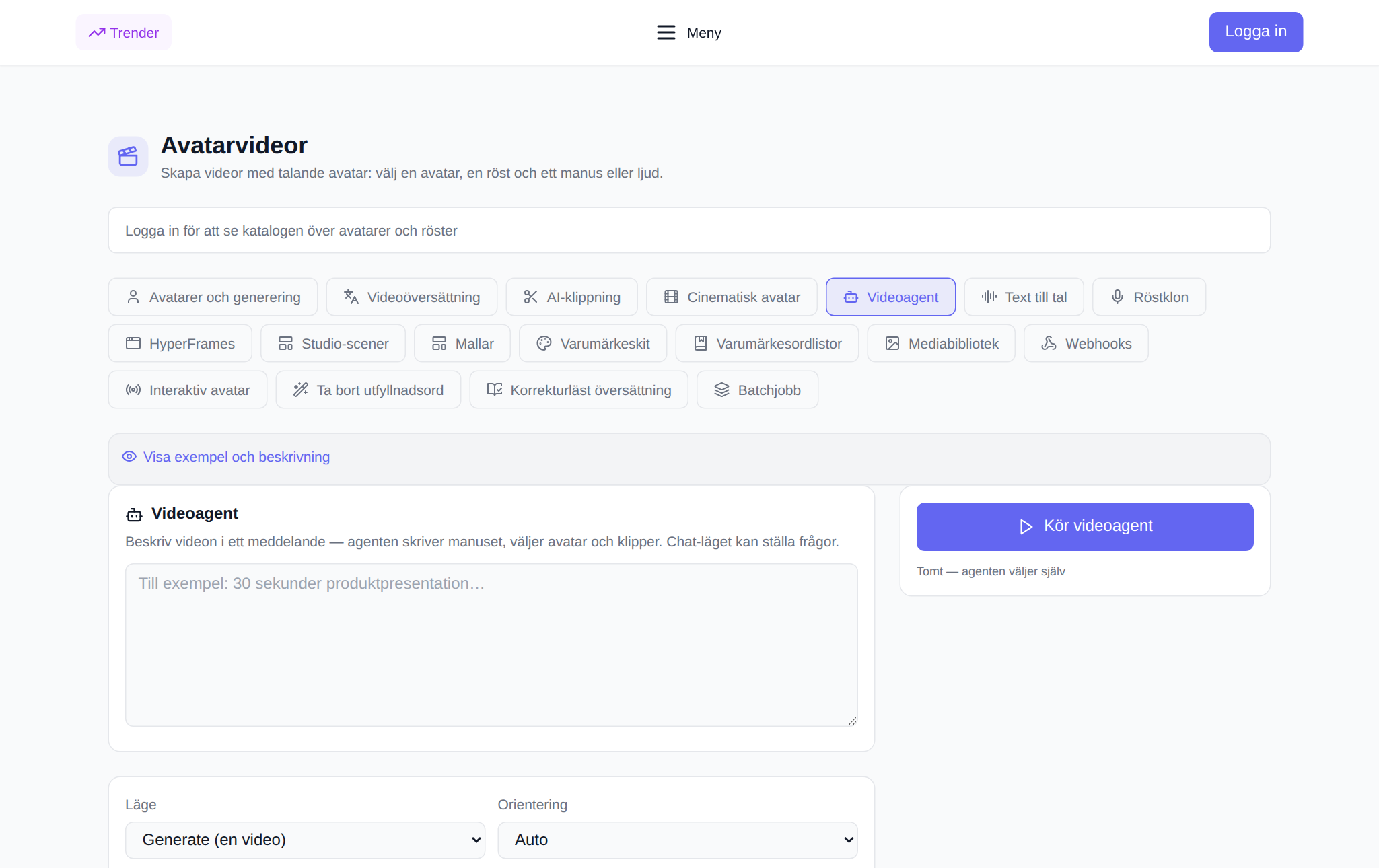Click the text 'Tomt — agenten väljer själv'

(991, 571)
